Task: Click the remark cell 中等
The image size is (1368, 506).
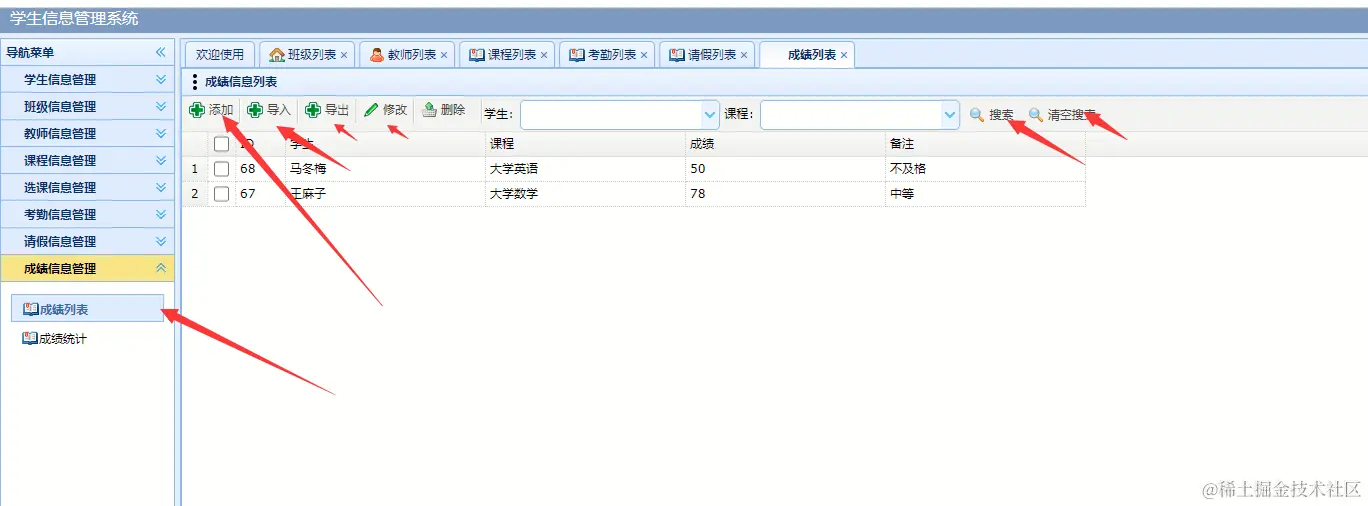Action: click(985, 194)
